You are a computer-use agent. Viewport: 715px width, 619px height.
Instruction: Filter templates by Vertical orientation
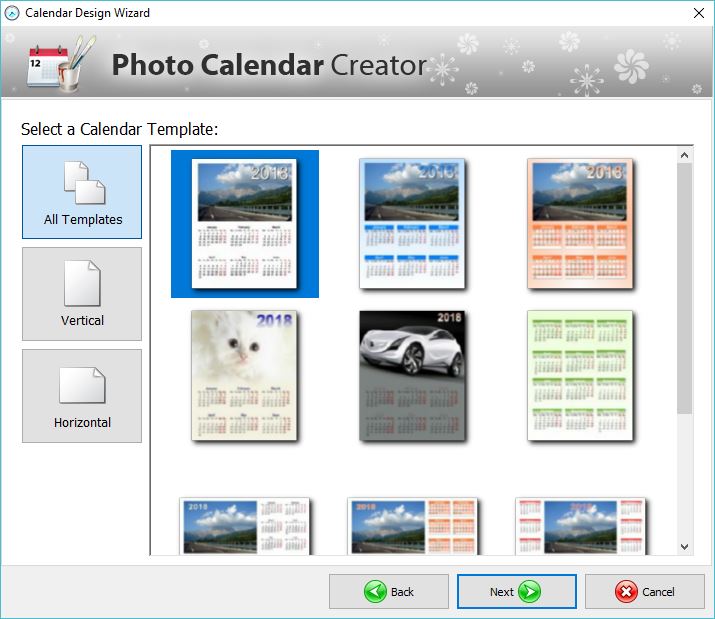pyautogui.click(x=82, y=294)
